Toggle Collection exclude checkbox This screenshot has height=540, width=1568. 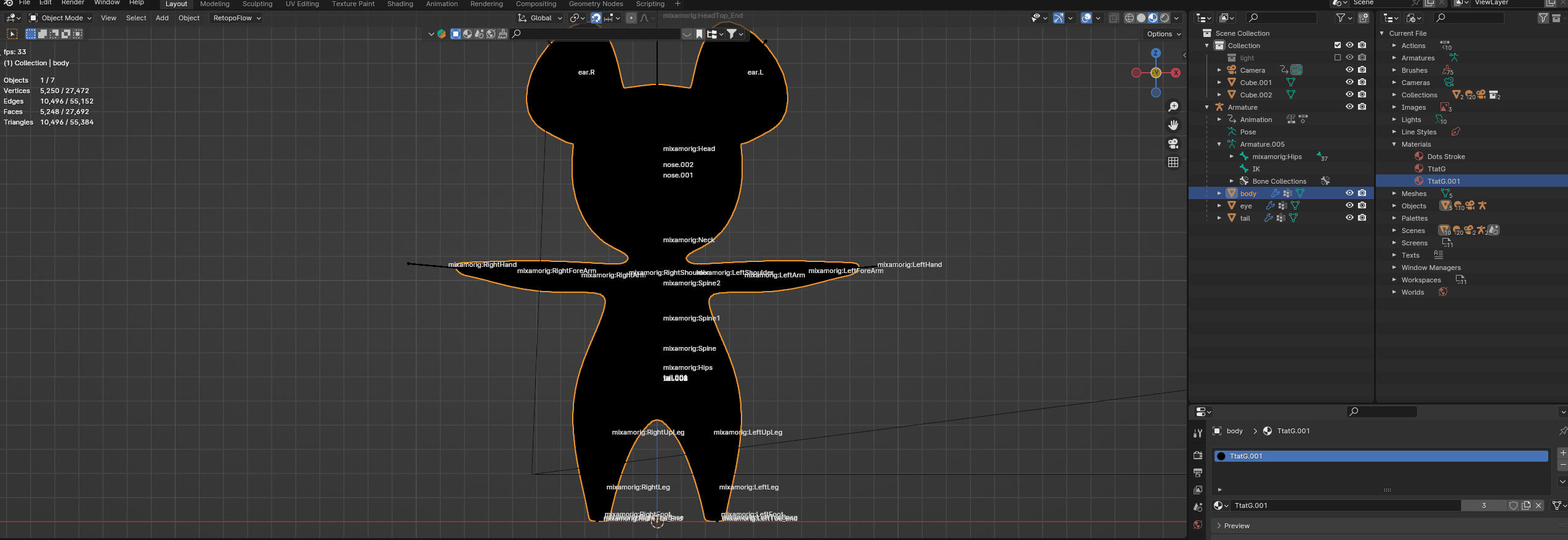(1338, 45)
